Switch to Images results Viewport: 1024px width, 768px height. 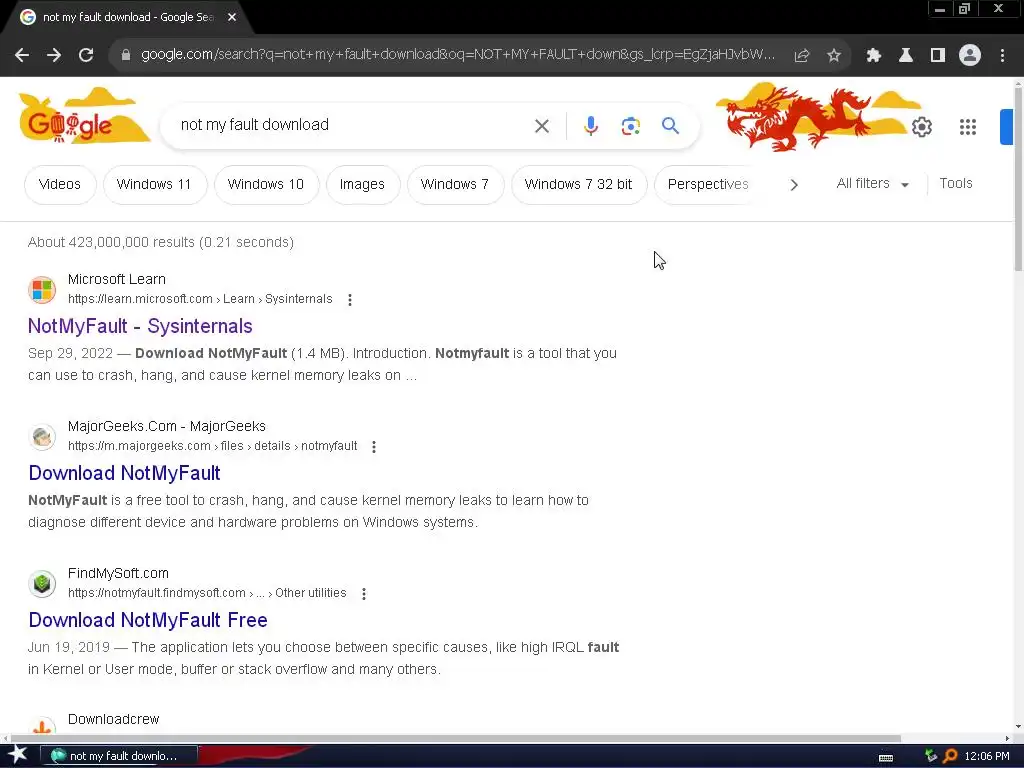click(x=362, y=185)
